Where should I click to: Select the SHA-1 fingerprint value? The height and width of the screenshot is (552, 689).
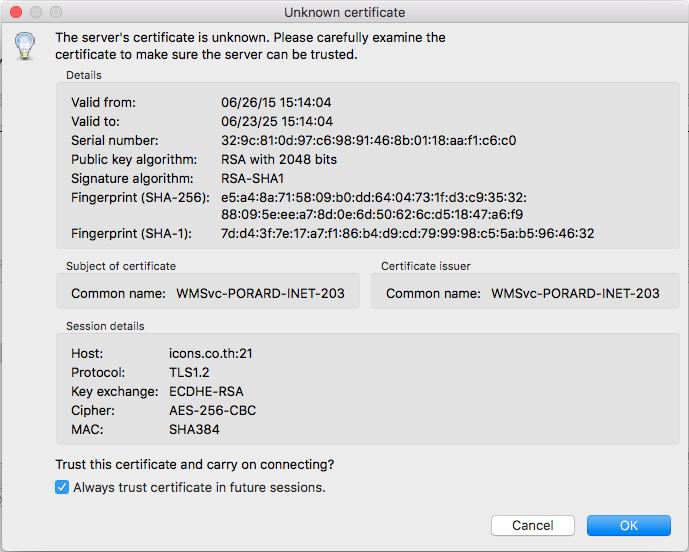[x=407, y=233]
